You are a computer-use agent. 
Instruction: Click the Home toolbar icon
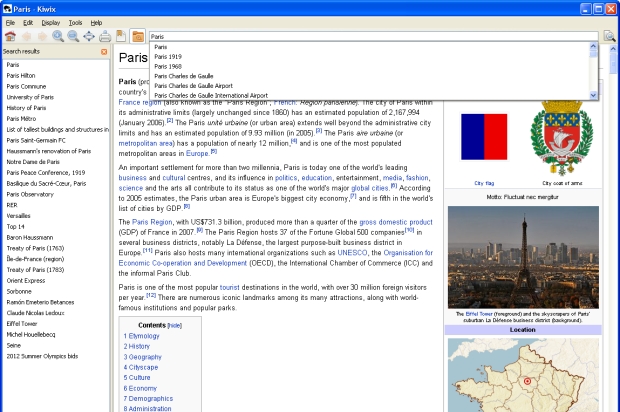tap(10, 36)
